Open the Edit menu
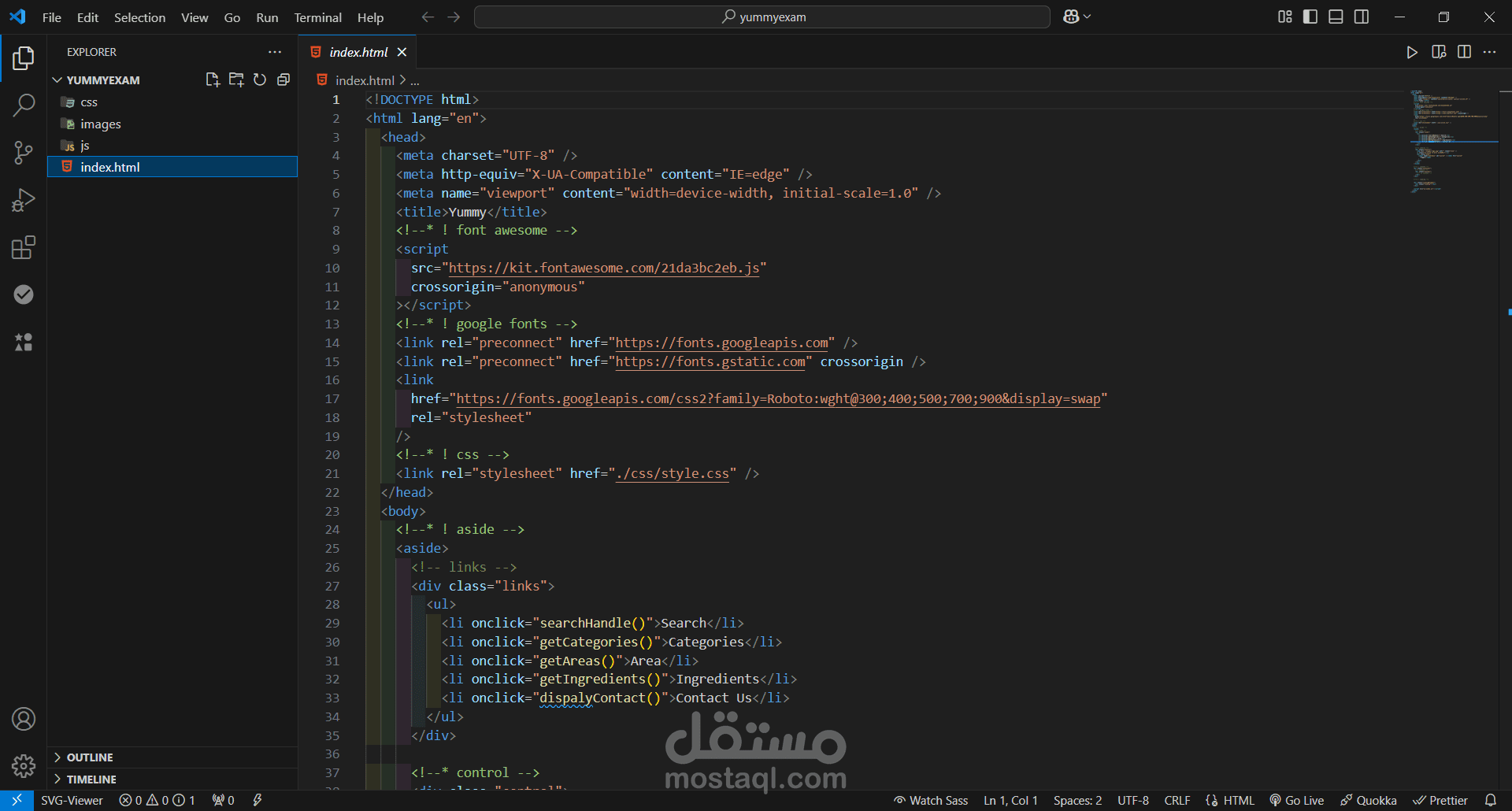 click(87, 17)
